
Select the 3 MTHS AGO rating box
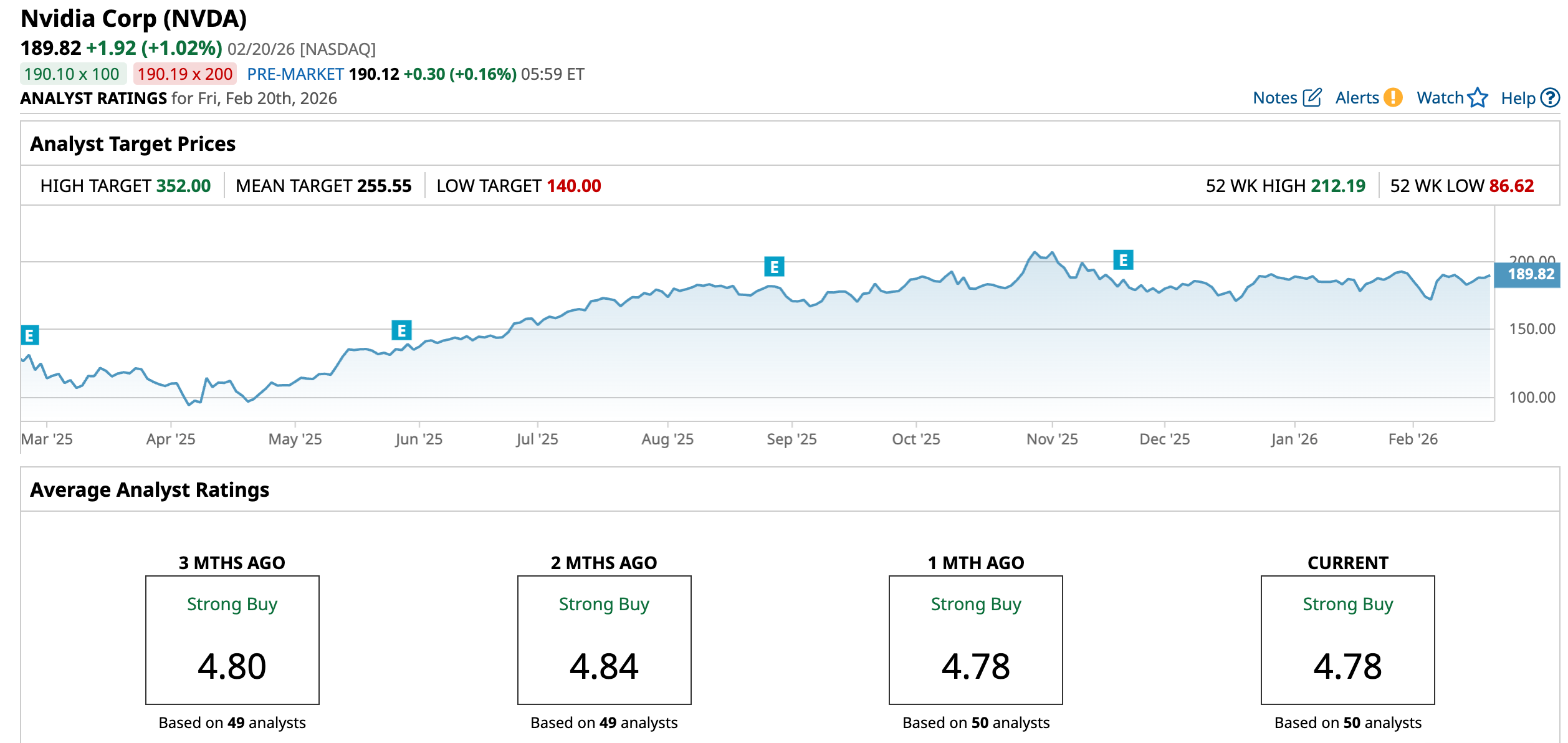click(232, 640)
